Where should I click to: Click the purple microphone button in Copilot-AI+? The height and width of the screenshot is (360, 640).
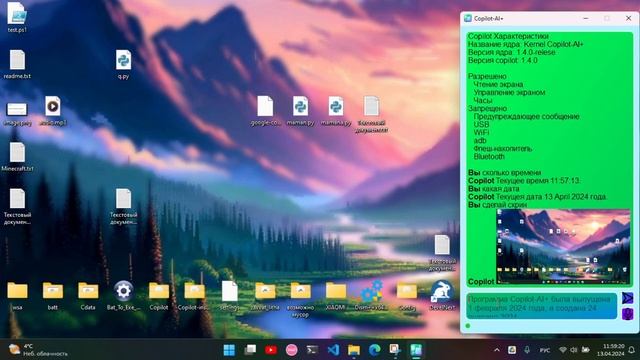(x=627, y=313)
